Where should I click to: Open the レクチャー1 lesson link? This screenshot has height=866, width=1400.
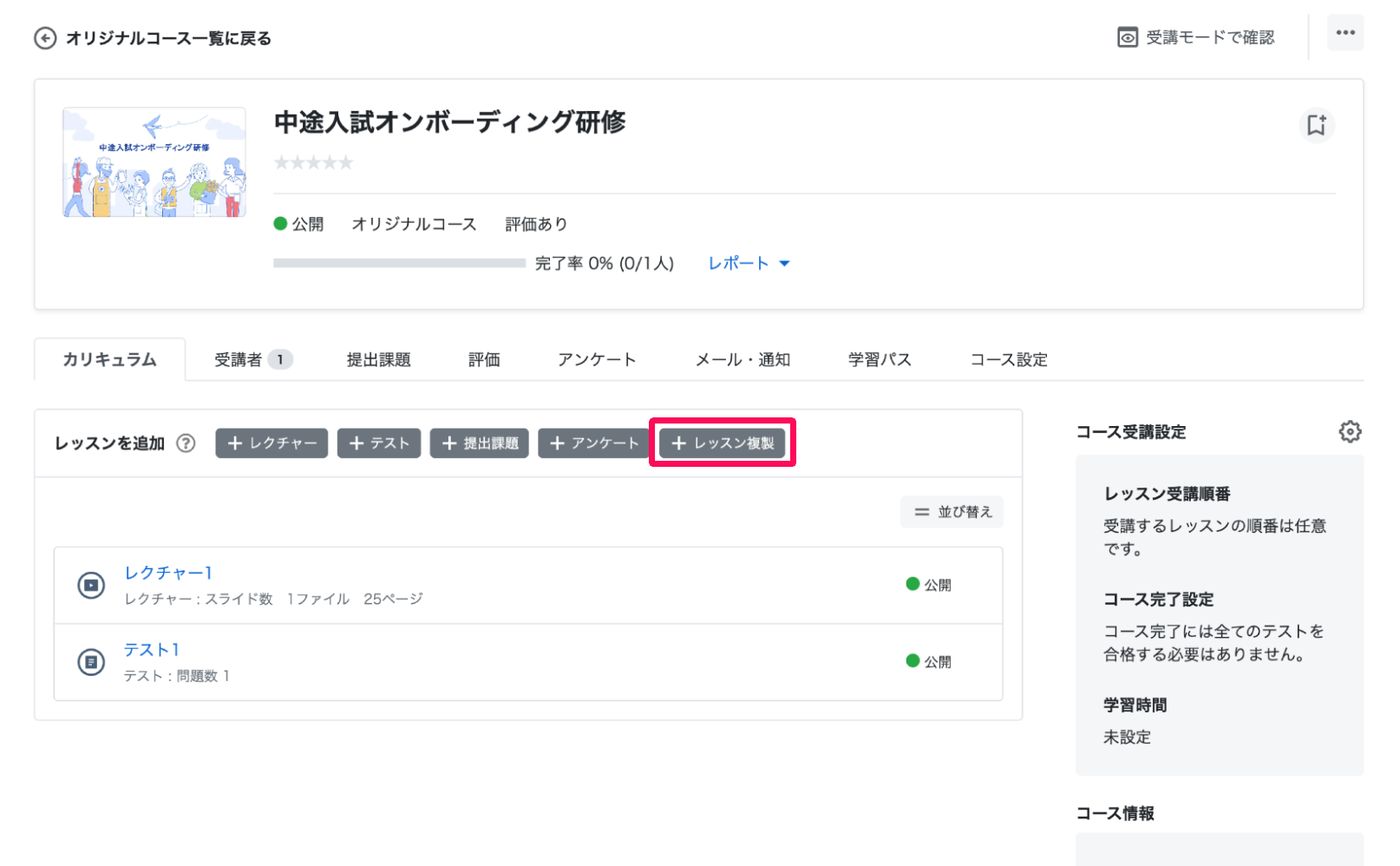[x=168, y=573]
